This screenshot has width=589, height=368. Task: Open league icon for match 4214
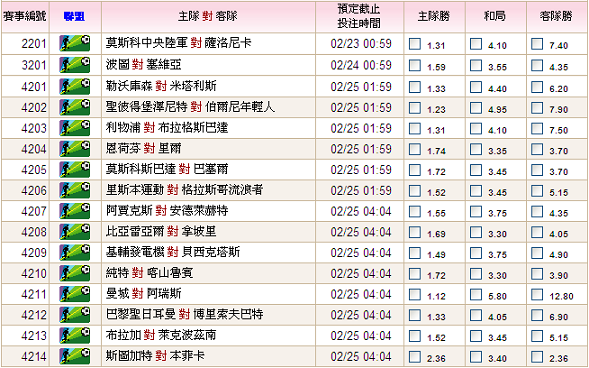pos(75,356)
